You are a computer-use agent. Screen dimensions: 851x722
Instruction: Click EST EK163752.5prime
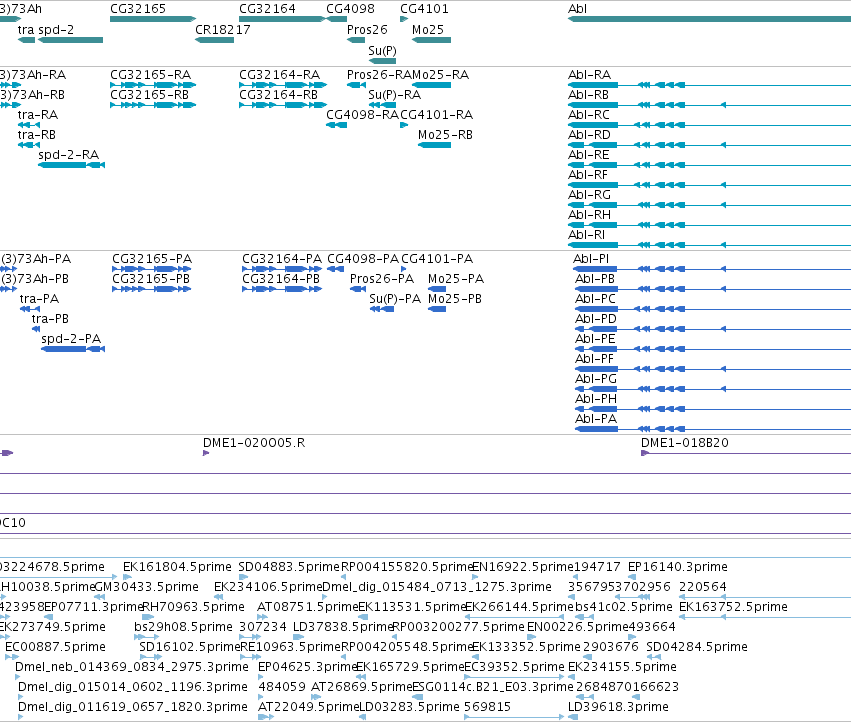[x=733, y=607]
